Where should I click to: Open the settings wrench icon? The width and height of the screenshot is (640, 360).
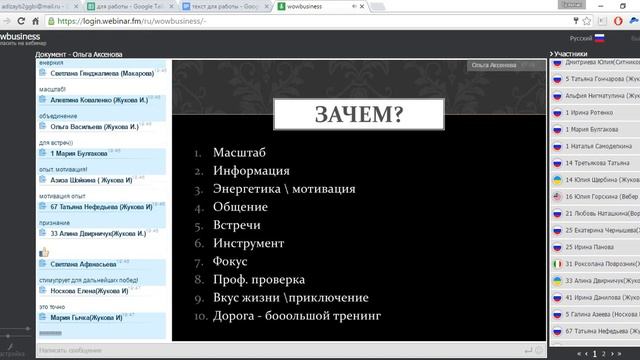point(10,347)
